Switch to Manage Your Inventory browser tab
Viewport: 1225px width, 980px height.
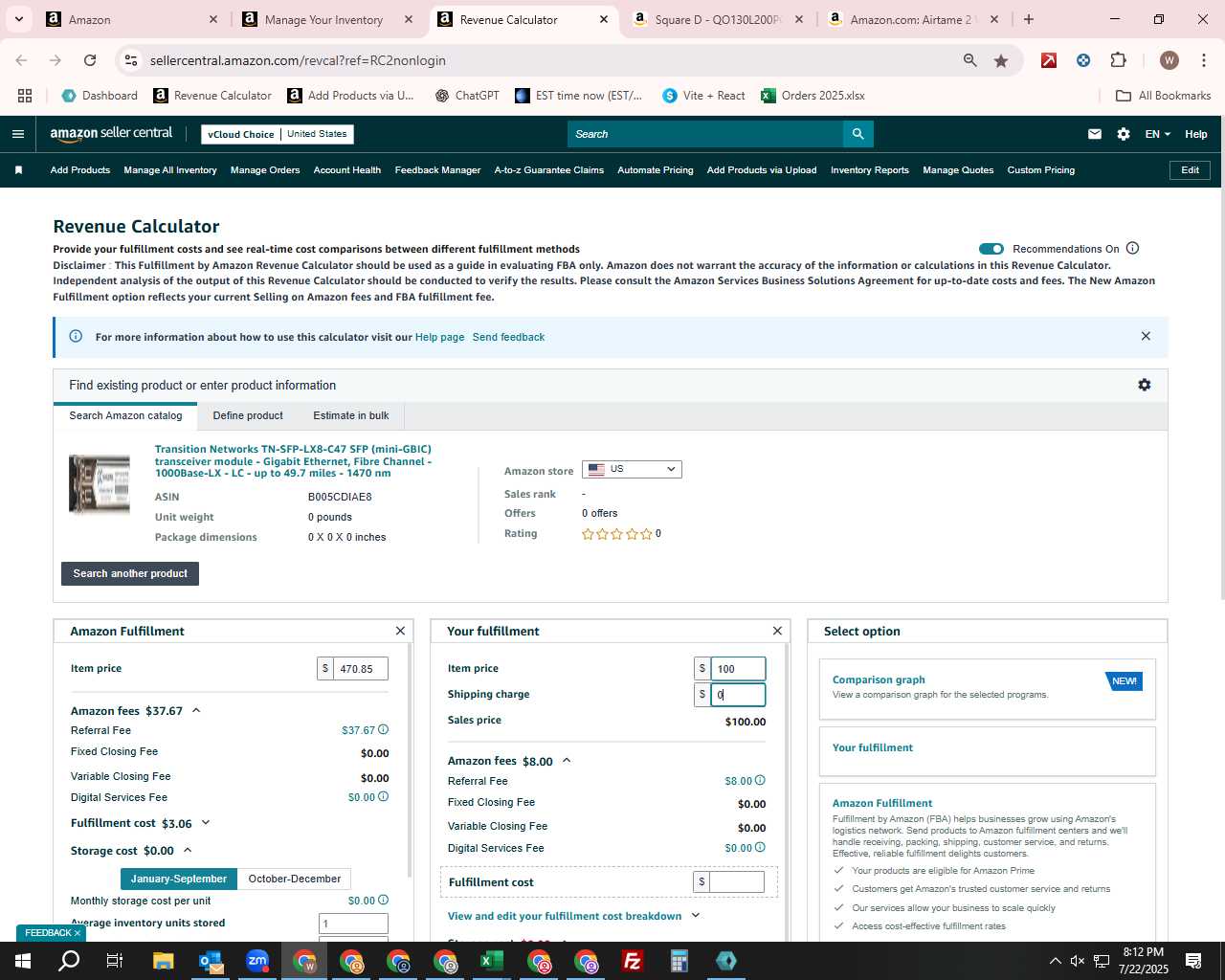click(x=325, y=19)
